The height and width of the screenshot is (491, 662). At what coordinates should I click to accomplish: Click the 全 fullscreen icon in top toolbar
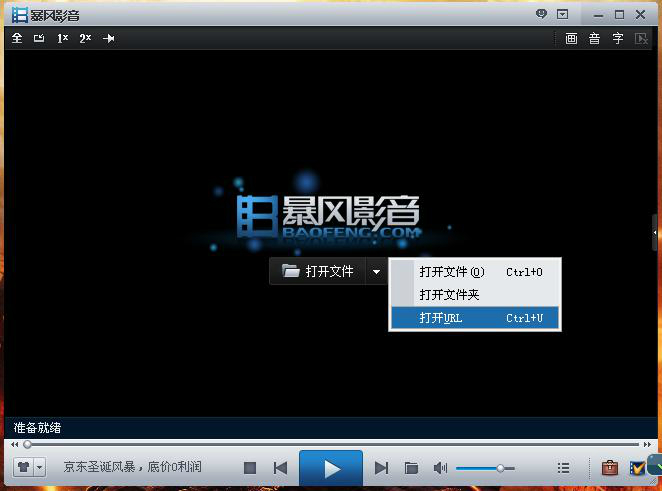coord(17,38)
